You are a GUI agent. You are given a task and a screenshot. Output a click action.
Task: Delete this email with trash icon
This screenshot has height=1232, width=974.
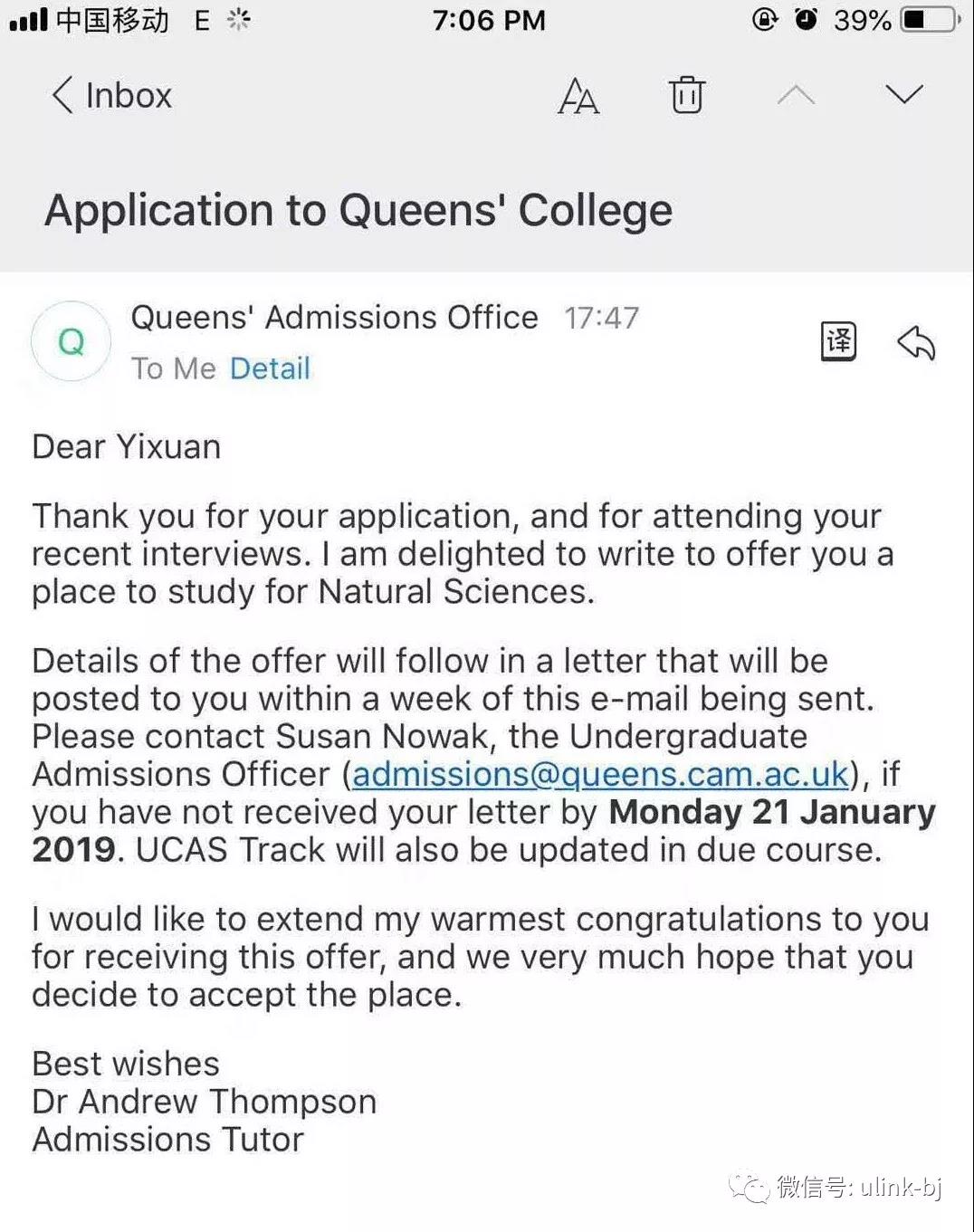click(x=687, y=94)
